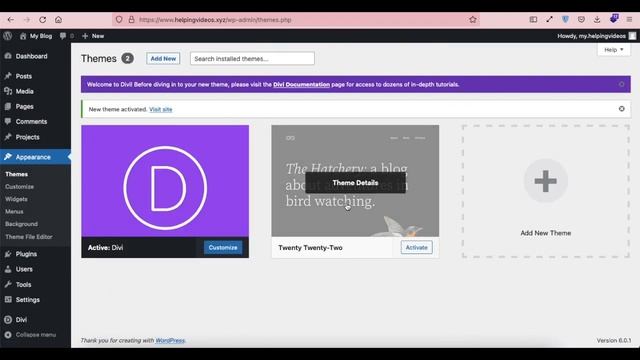Open Theme Details for Twenty Twenty-Two
640x360 pixels.
[355, 183]
